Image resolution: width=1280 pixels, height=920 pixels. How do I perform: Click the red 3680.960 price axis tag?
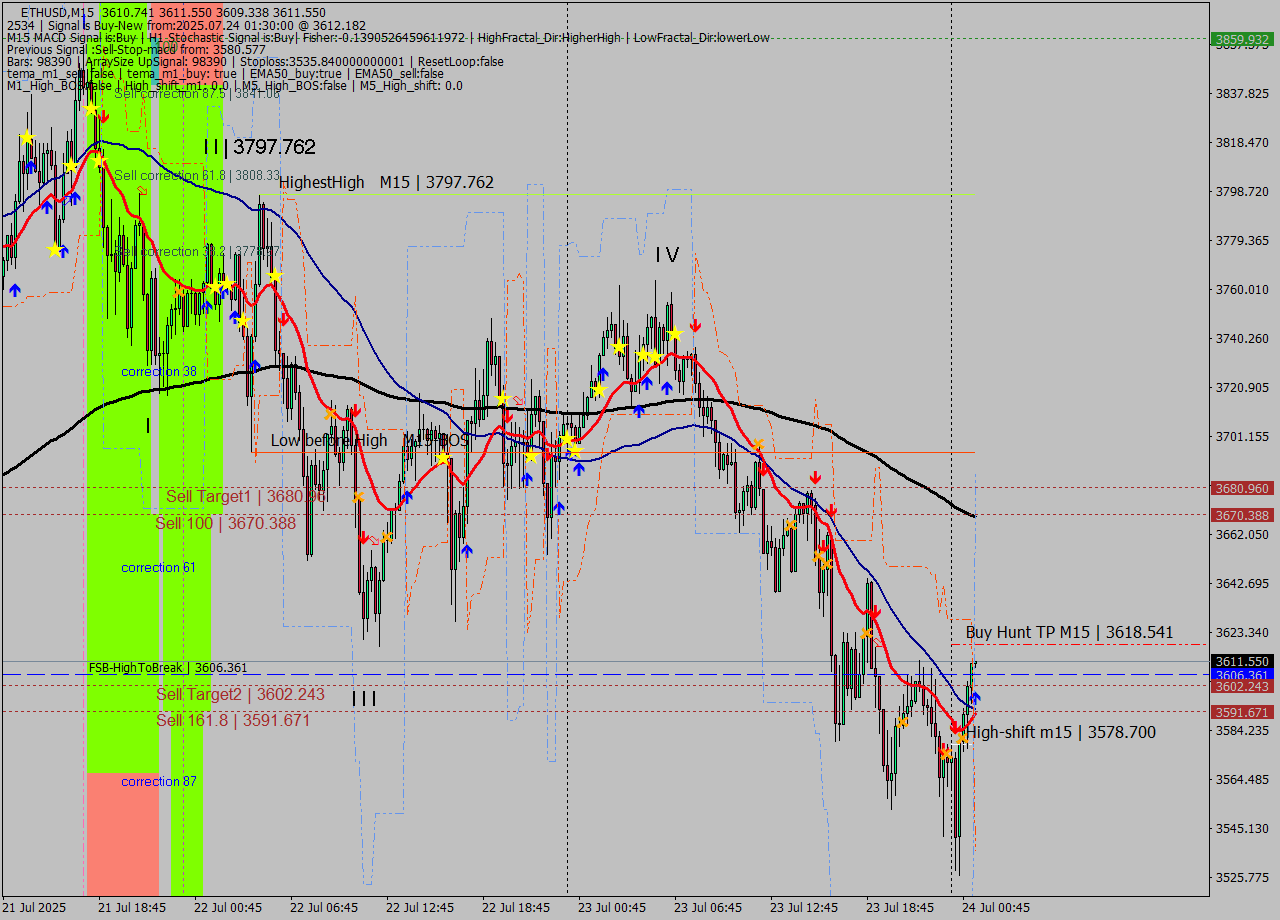tap(1241, 488)
